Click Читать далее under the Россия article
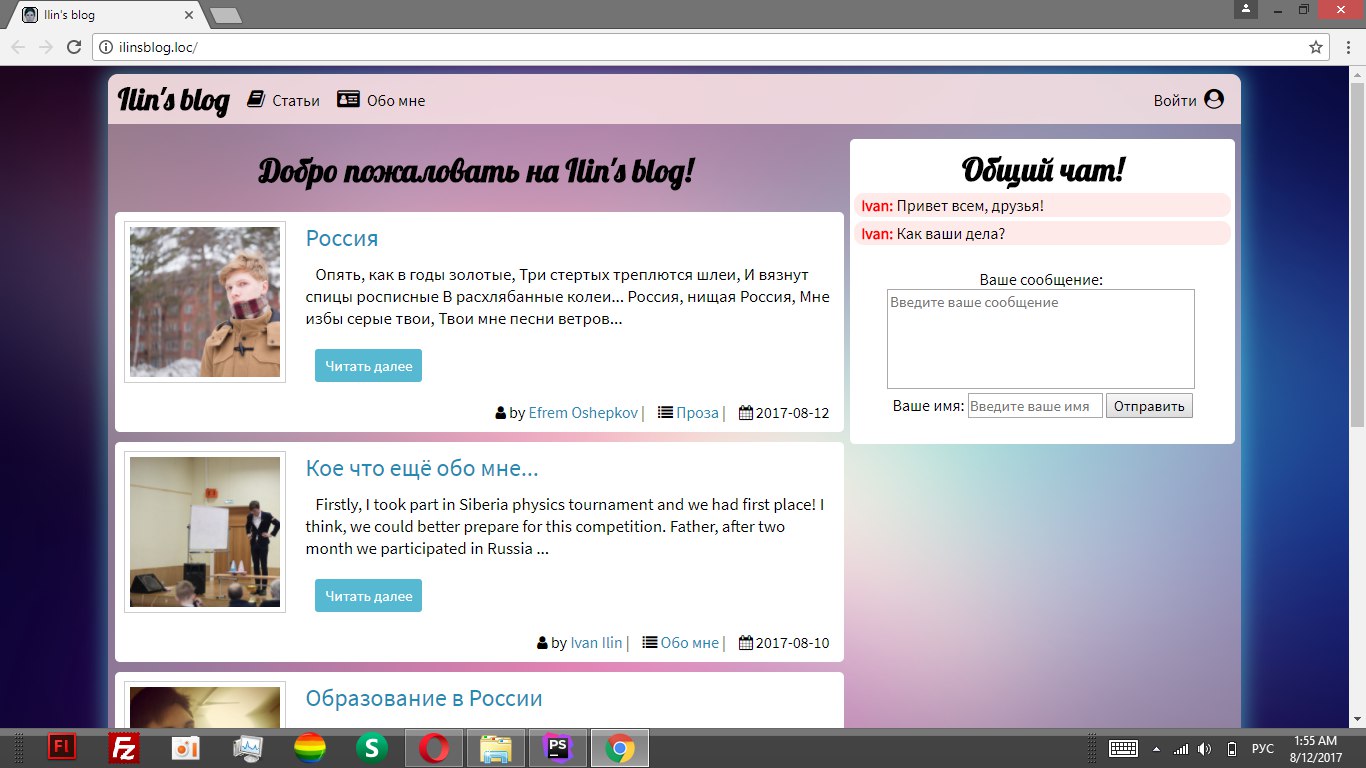This screenshot has height=768, width=1366. 368,366
